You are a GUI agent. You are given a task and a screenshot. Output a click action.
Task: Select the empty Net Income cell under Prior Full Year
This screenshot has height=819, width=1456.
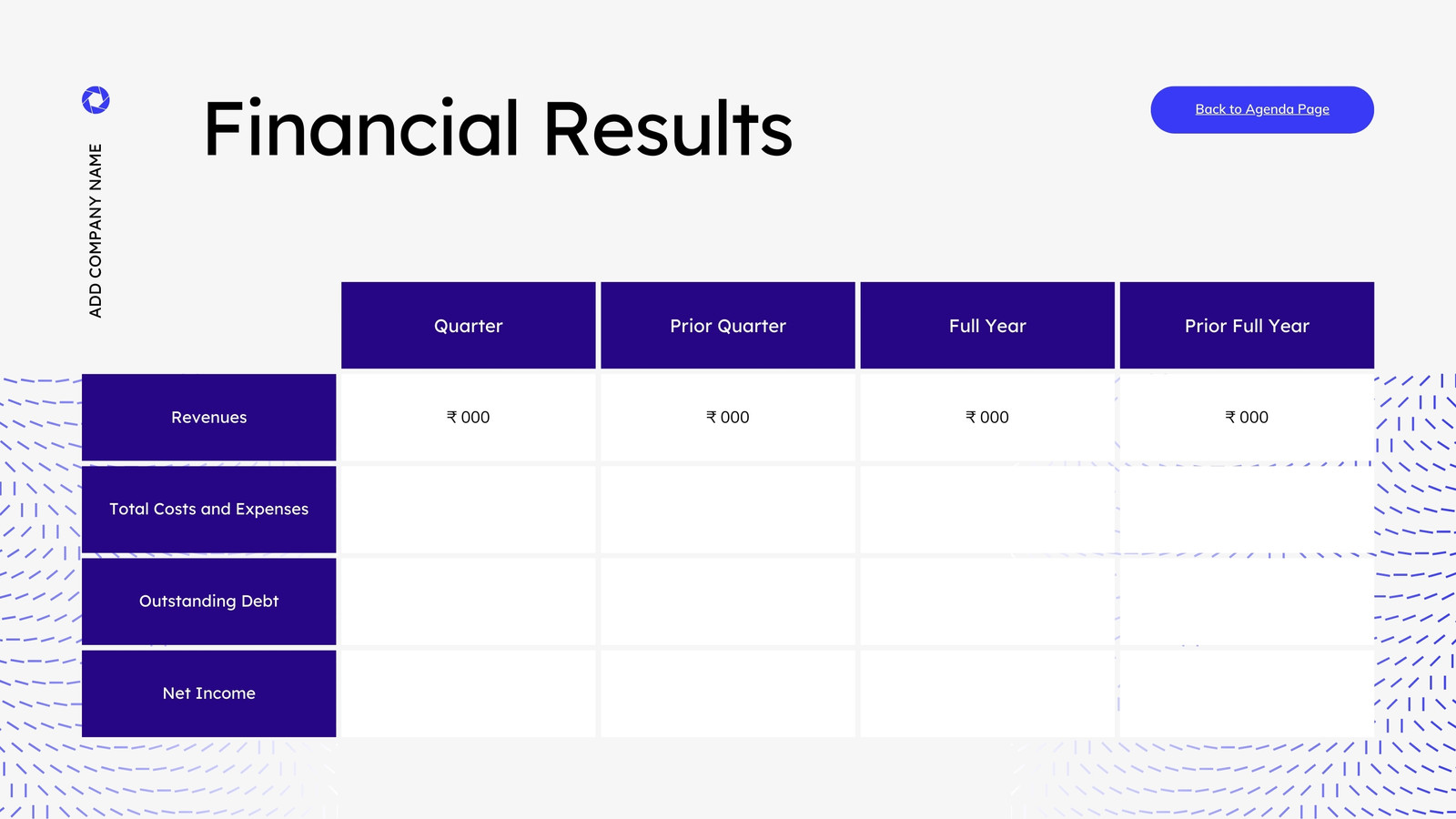[1247, 693]
